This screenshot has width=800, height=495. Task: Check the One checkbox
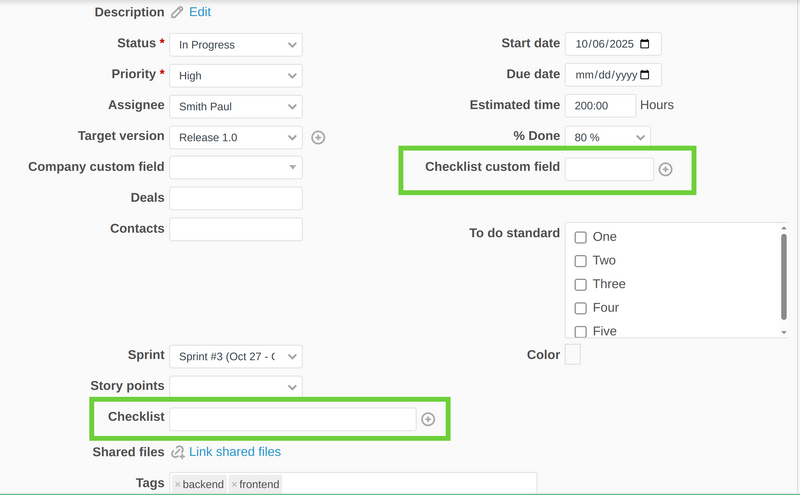[580, 238]
